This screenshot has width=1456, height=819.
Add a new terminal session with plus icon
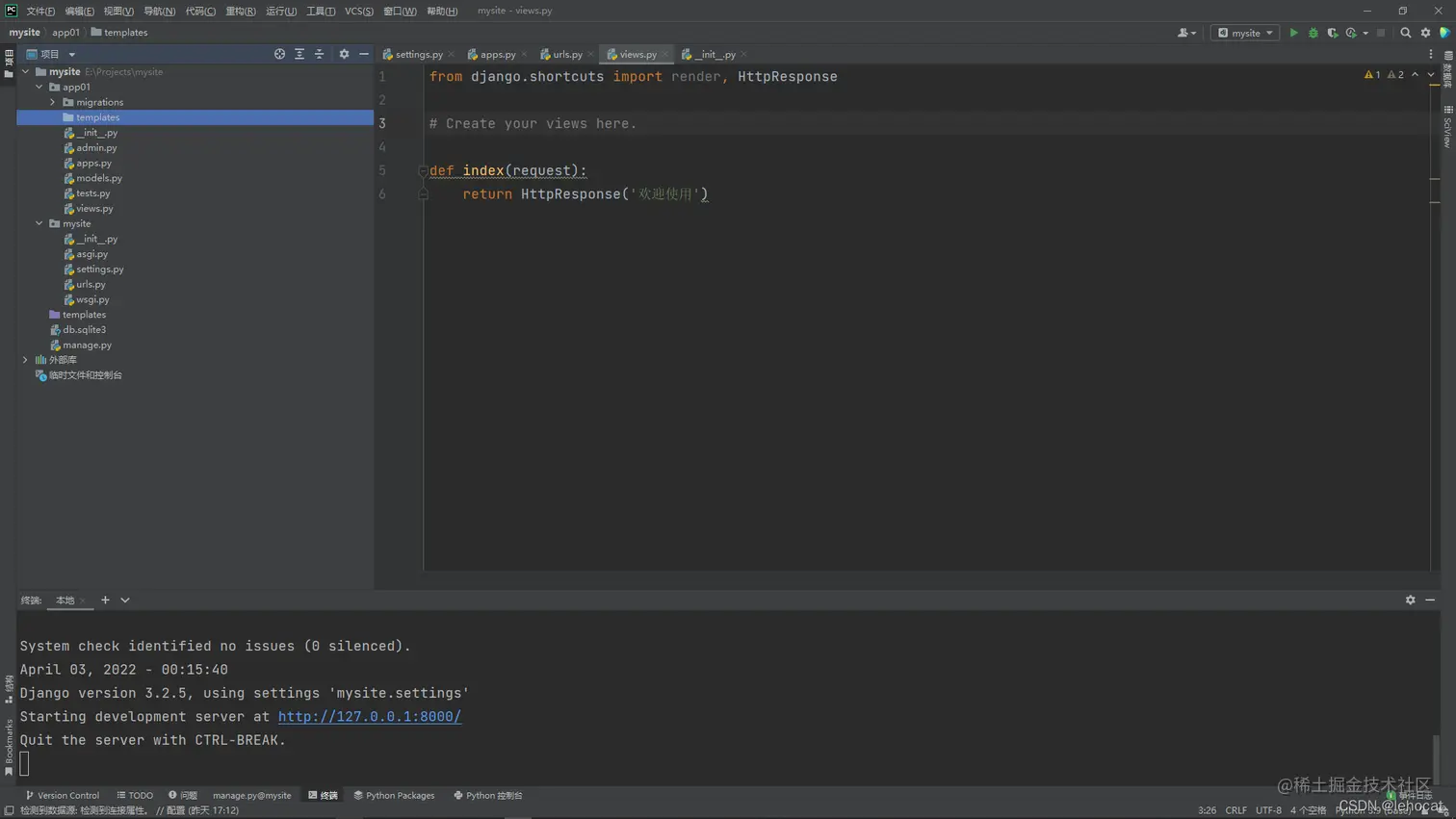click(105, 600)
